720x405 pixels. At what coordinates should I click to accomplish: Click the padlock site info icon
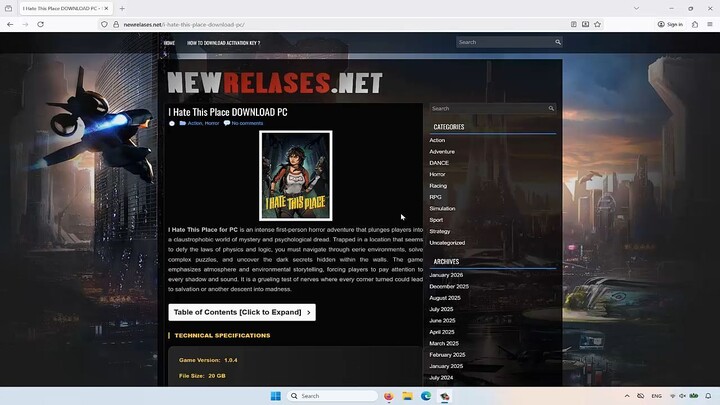(x=116, y=24)
